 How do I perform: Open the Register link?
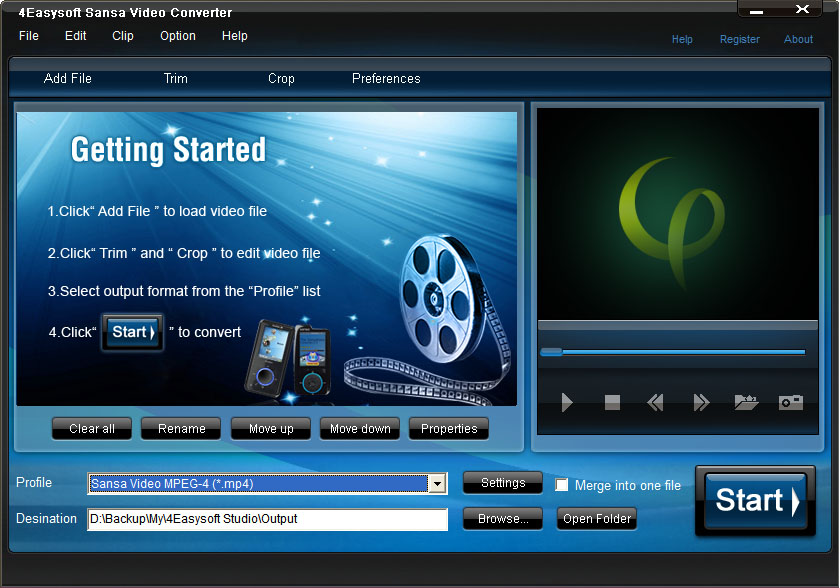[739, 39]
